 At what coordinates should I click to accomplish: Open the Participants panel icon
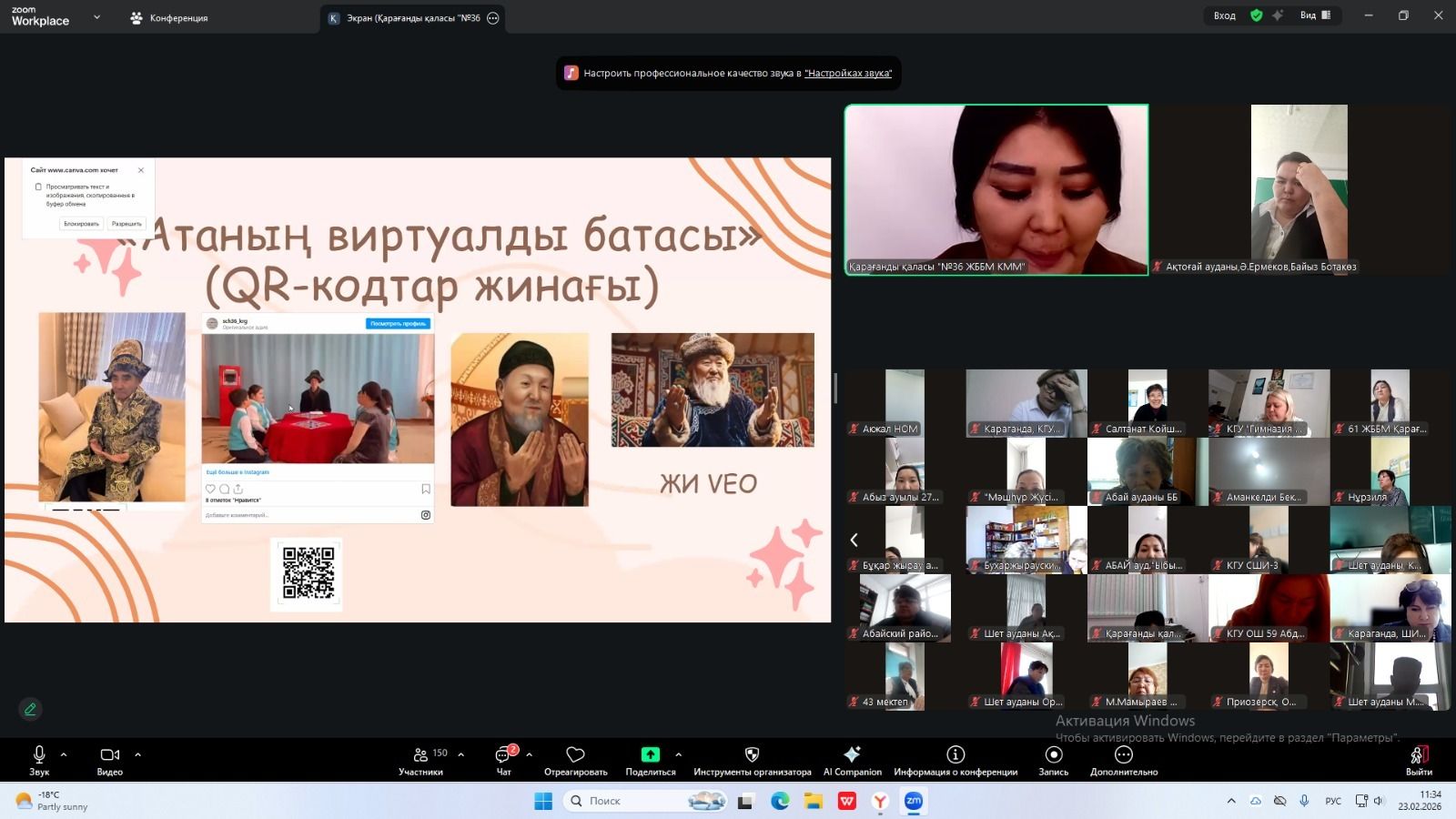(420, 755)
